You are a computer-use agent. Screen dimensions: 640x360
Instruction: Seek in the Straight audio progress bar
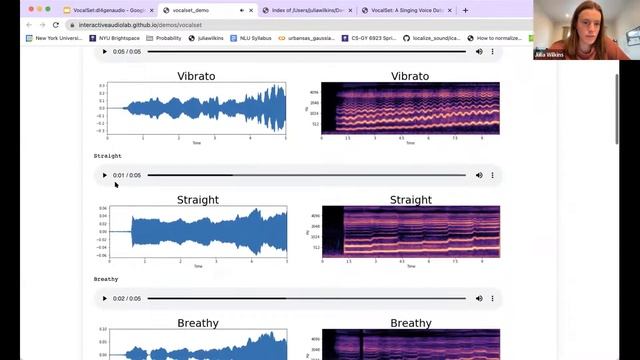click(307, 175)
